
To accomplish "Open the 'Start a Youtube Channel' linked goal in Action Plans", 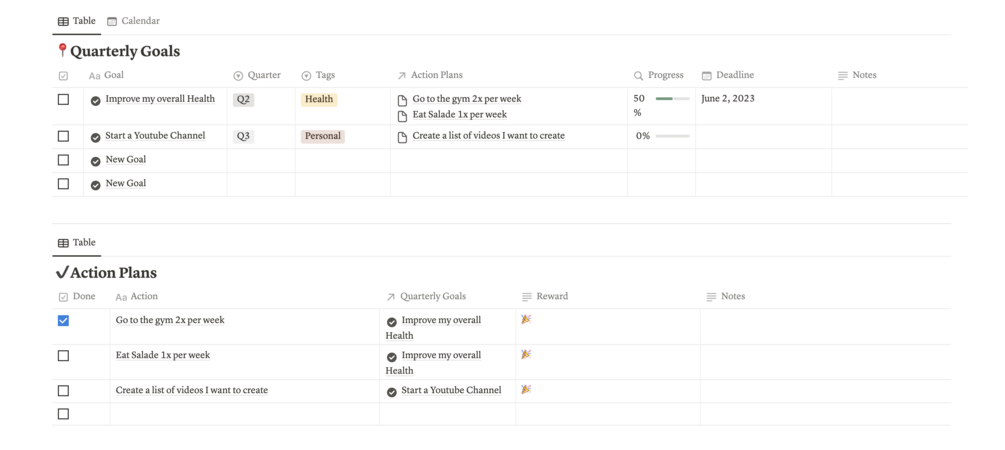I will 451,391.
